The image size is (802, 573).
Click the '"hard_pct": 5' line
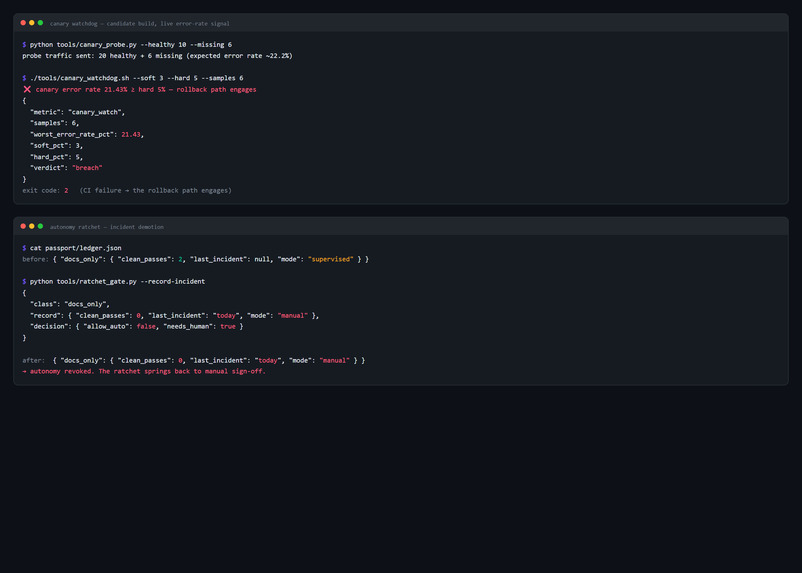(56, 157)
